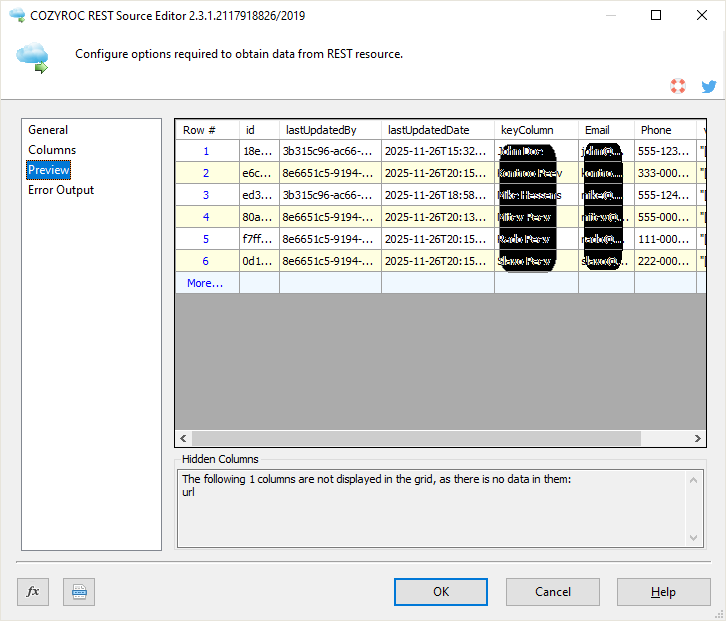Click the Phone cell '333-000...'

(x=665, y=173)
